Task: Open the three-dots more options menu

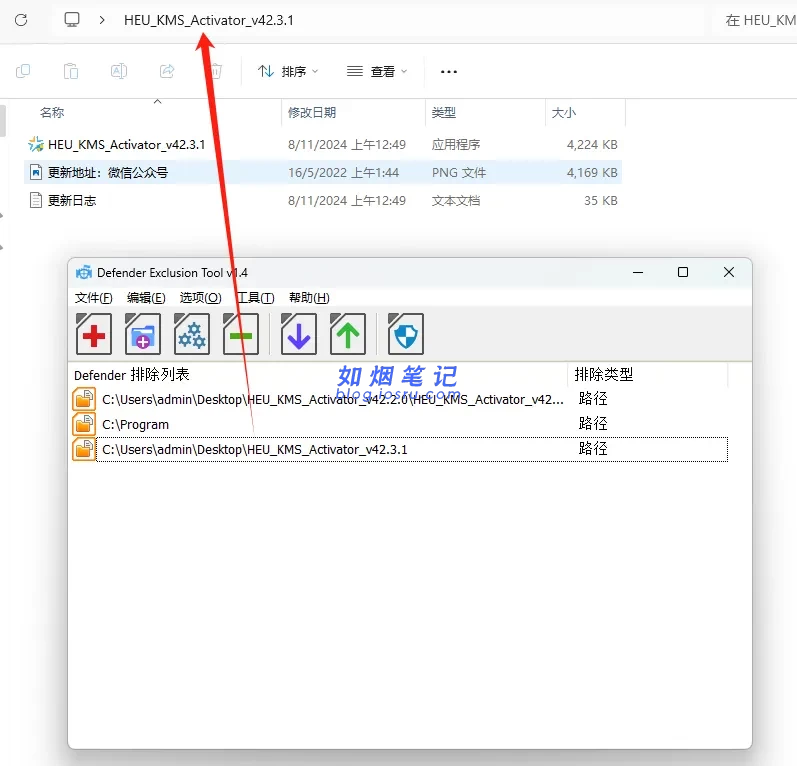Action: (x=449, y=72)
